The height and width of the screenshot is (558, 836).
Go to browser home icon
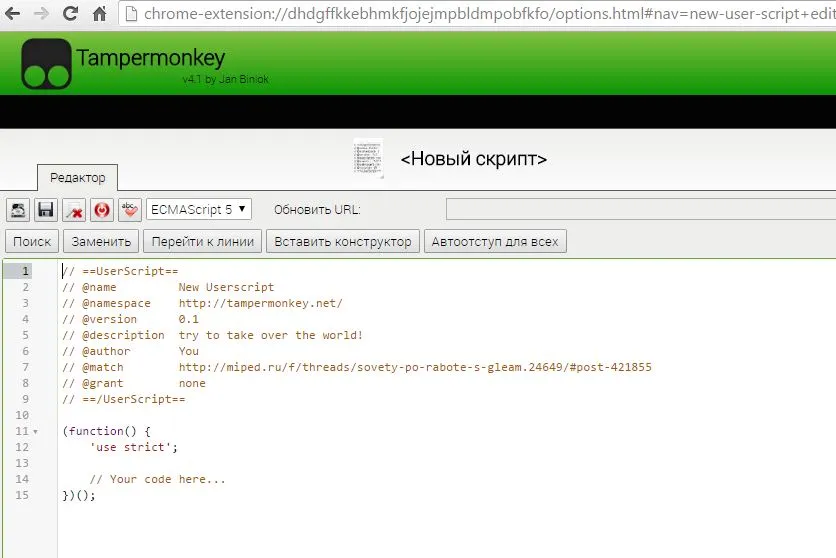click(x=99, y=13)
